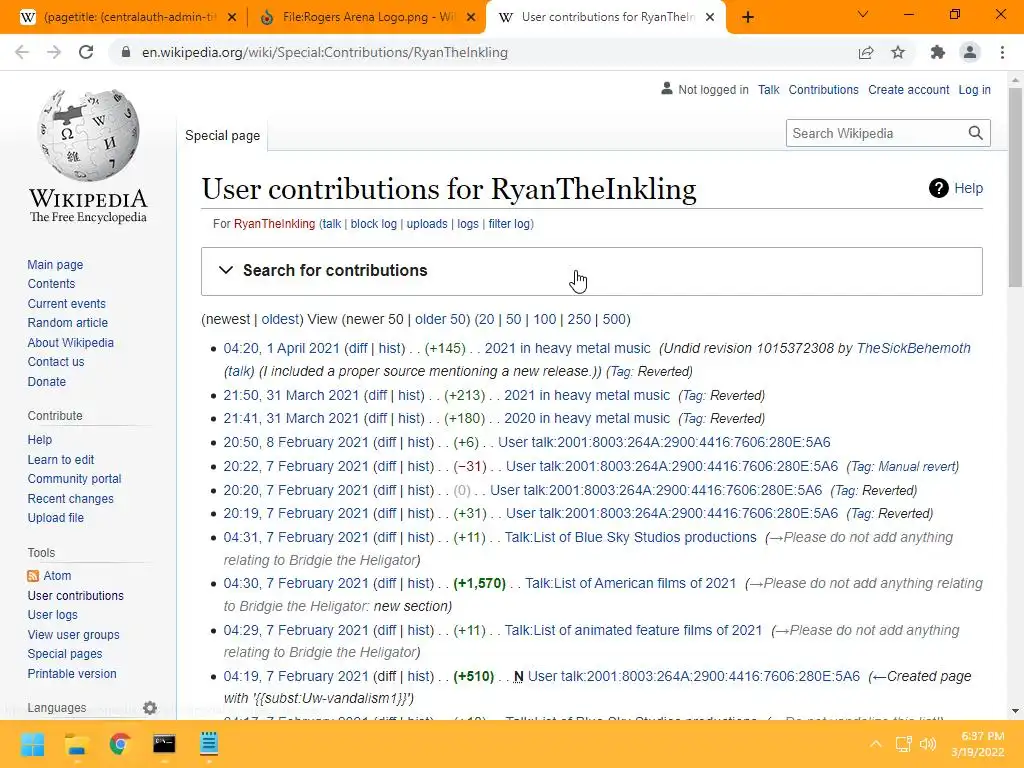Open Chrome from the taskbar
1024x768 pixels.
tap(120, 744)
